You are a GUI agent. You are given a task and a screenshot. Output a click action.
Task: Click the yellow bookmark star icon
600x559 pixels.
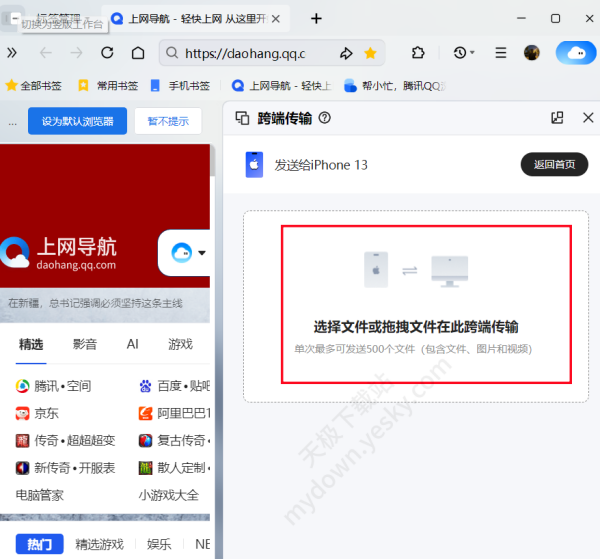click(370, 53)
